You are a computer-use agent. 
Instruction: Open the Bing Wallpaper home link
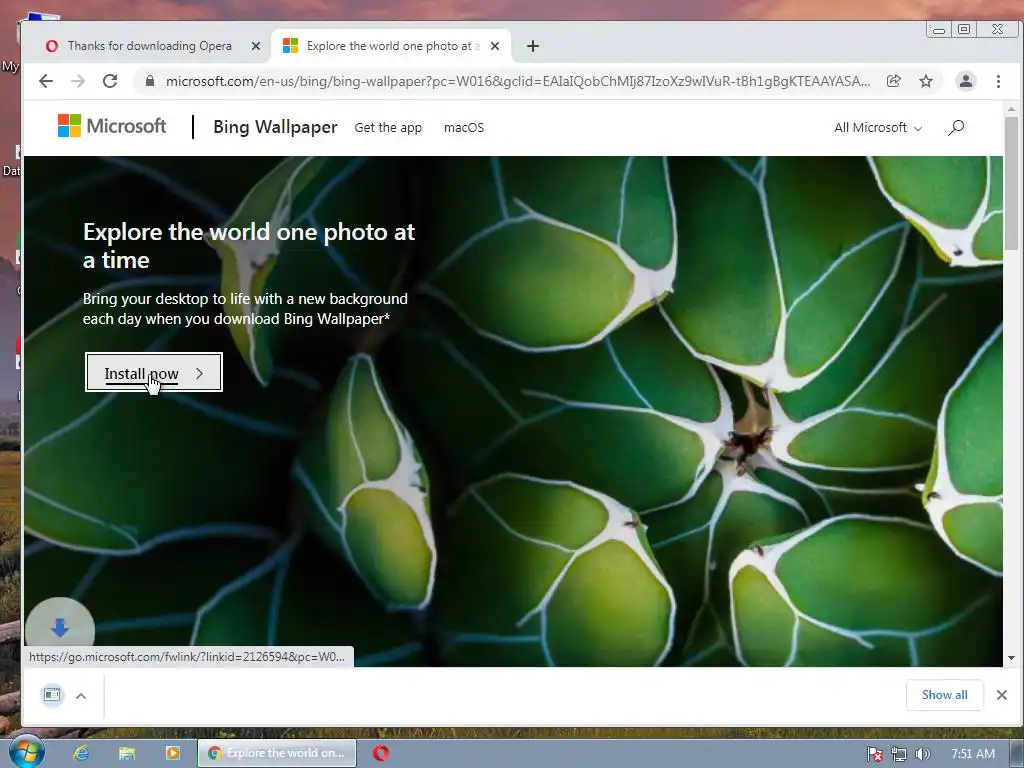point(275,127)
